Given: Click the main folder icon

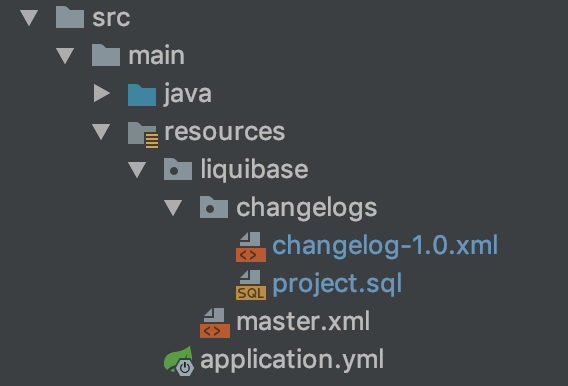Looking at the screenshot, I should [106, 55].
